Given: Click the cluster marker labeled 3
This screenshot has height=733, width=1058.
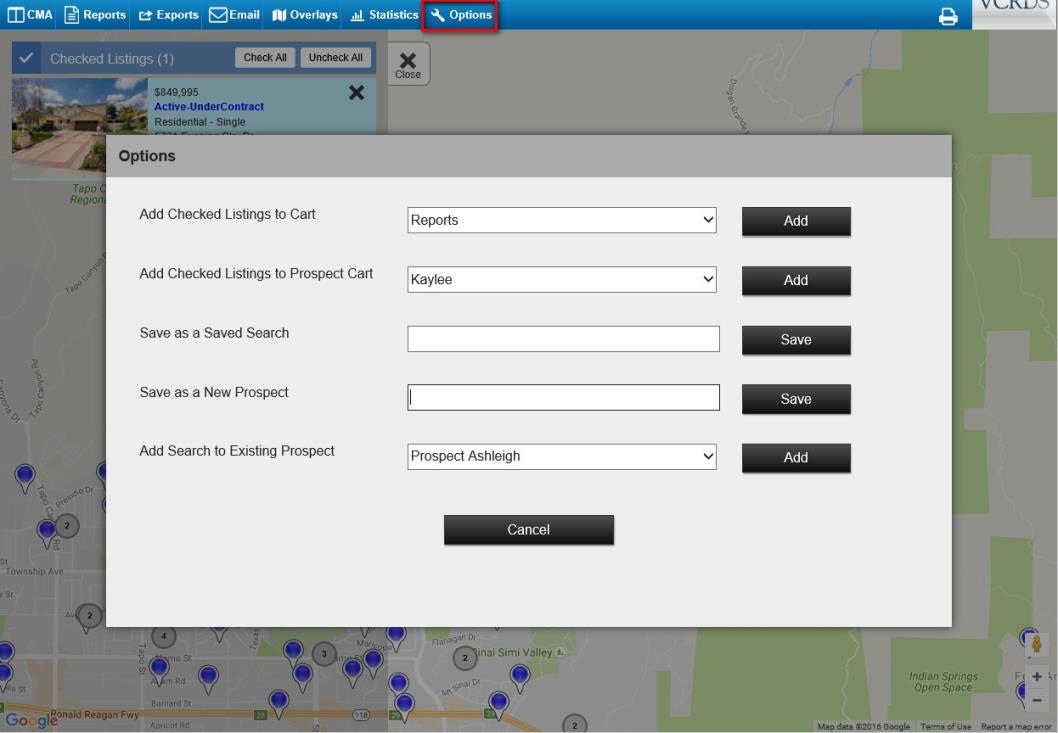Looking at the screenshot, I should point(325,653).
